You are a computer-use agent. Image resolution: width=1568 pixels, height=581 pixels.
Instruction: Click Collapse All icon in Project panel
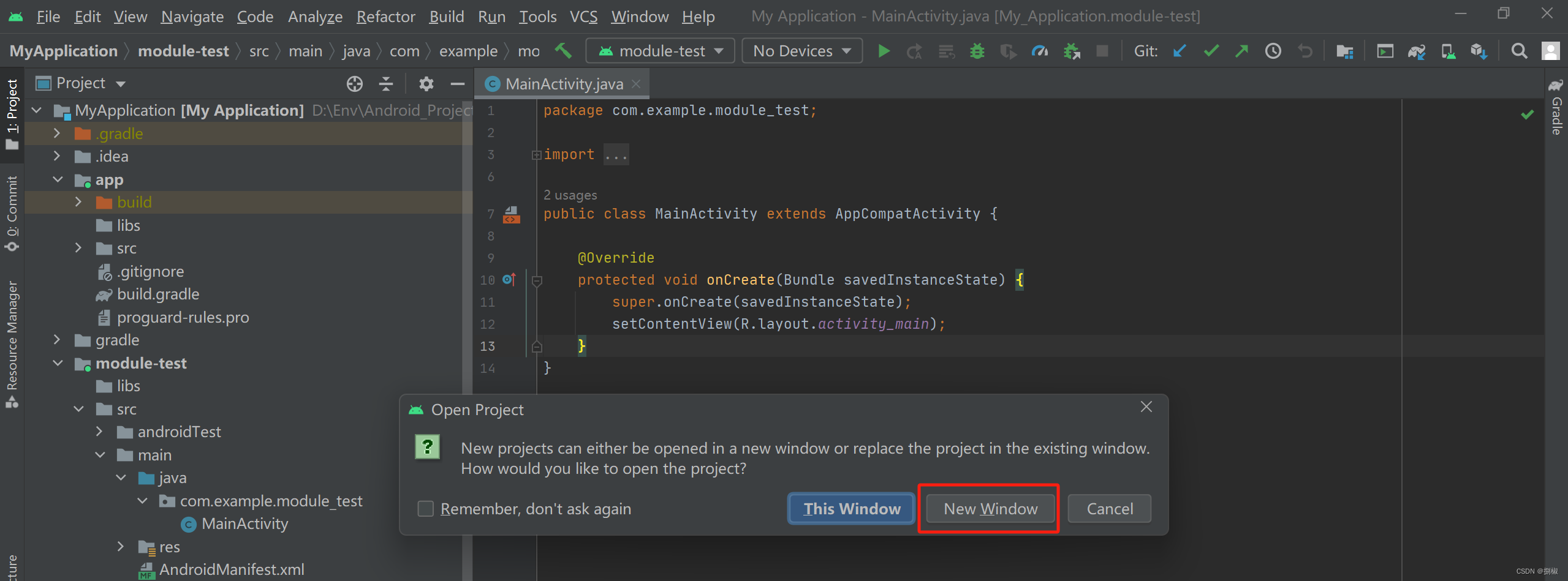(386, 84)
